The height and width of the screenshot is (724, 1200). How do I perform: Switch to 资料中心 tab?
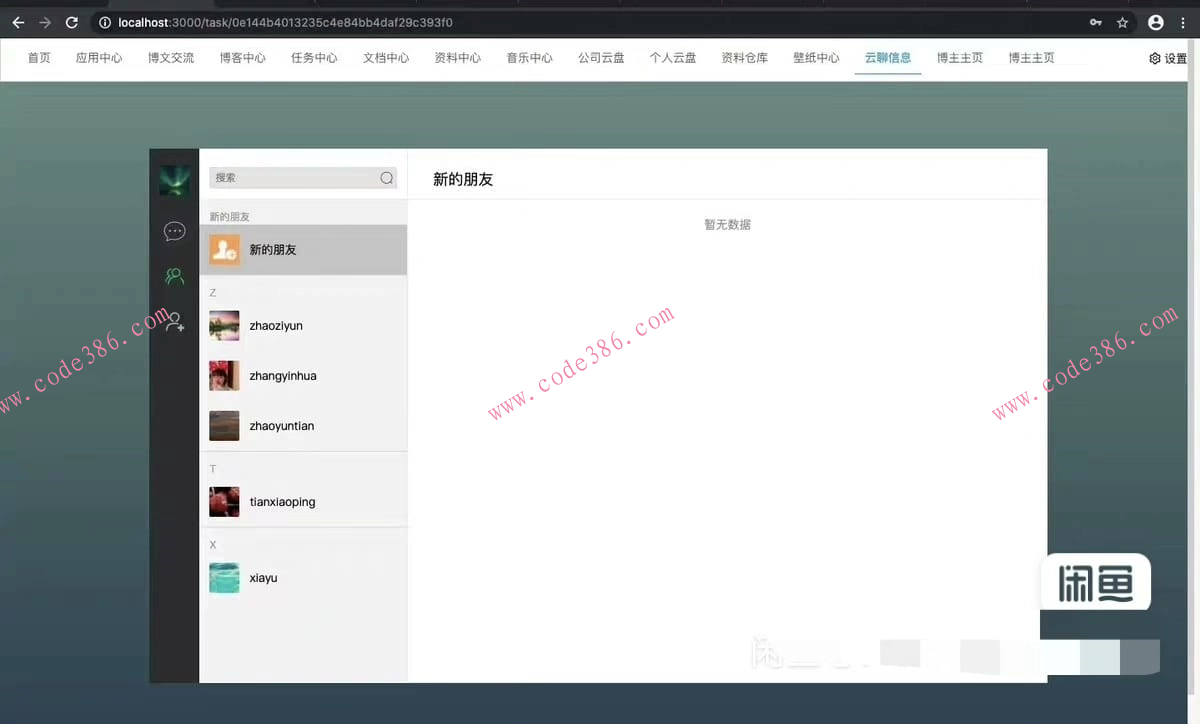pos(458,58)
